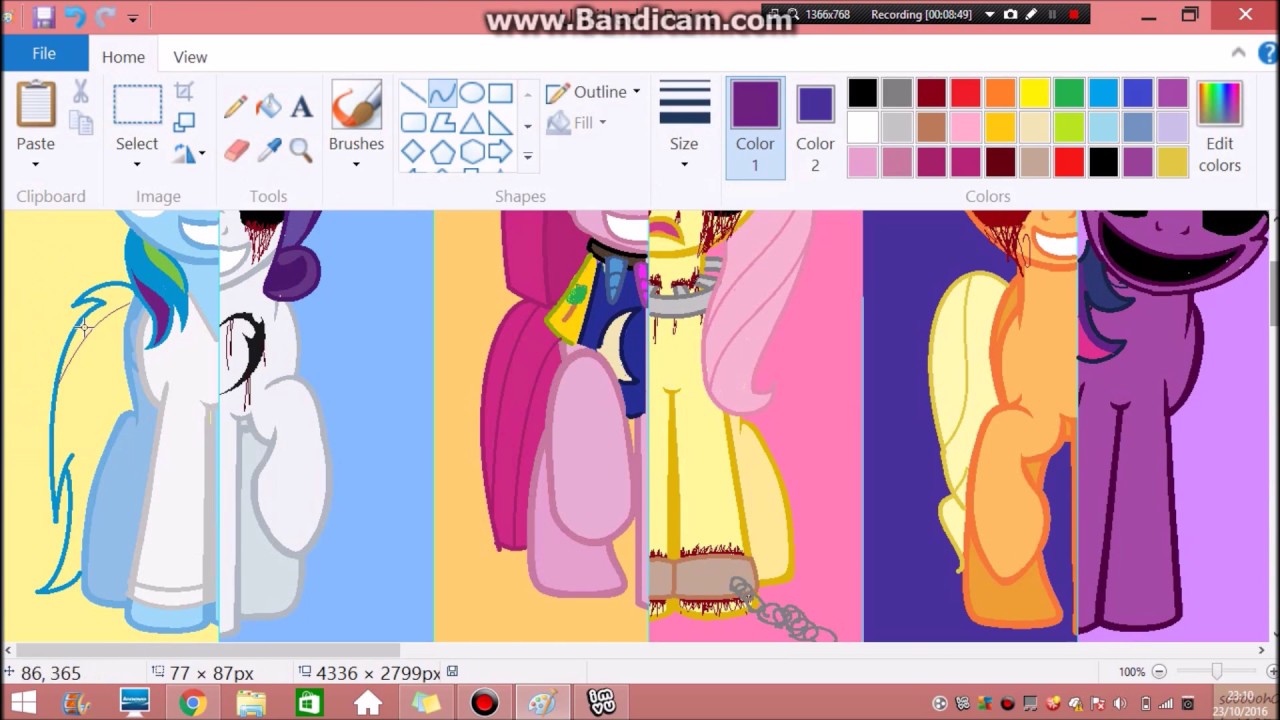Click the Cut scissors icon

(x=81, y=92)
